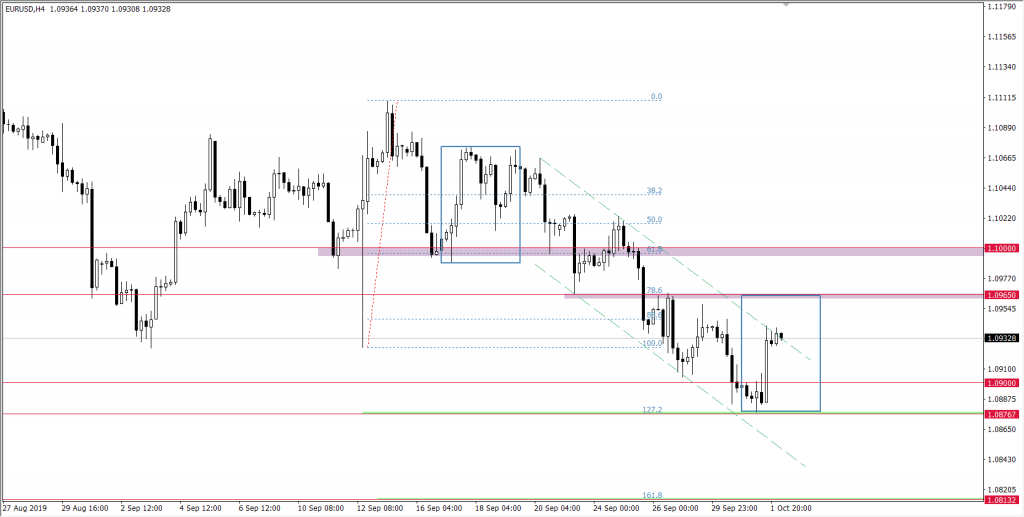Click the chart shift triangle marker at top
This screenshot has height=517, width=1024.
(x=786, y=5)
